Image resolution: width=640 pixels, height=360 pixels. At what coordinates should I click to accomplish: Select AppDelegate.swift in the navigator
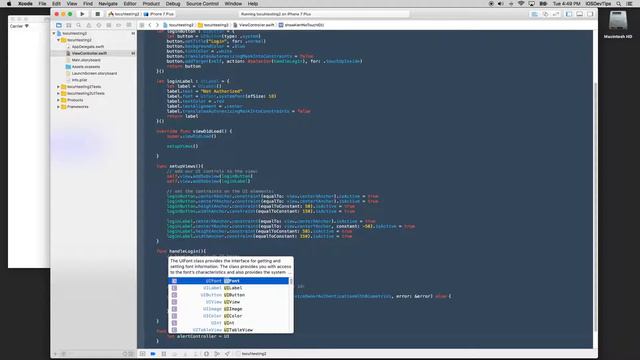(x=87, y=47)
